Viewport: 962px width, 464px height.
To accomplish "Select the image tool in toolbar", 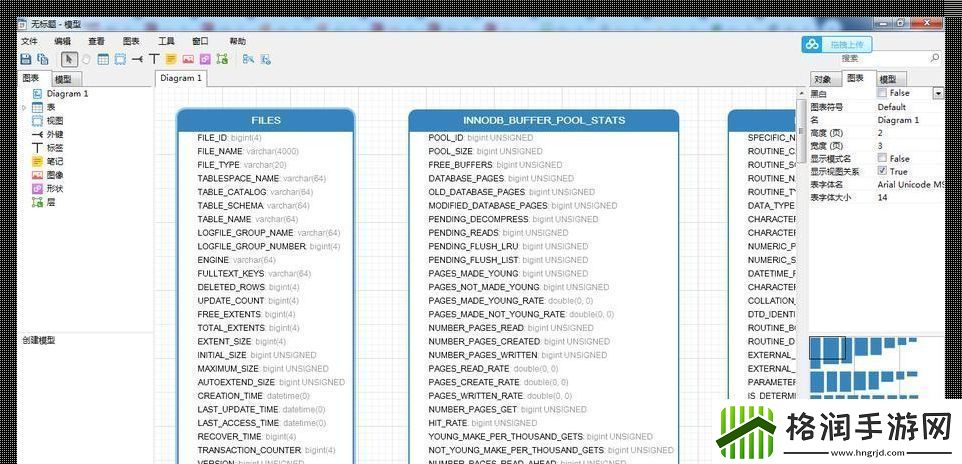I will (x=188, y=59).
